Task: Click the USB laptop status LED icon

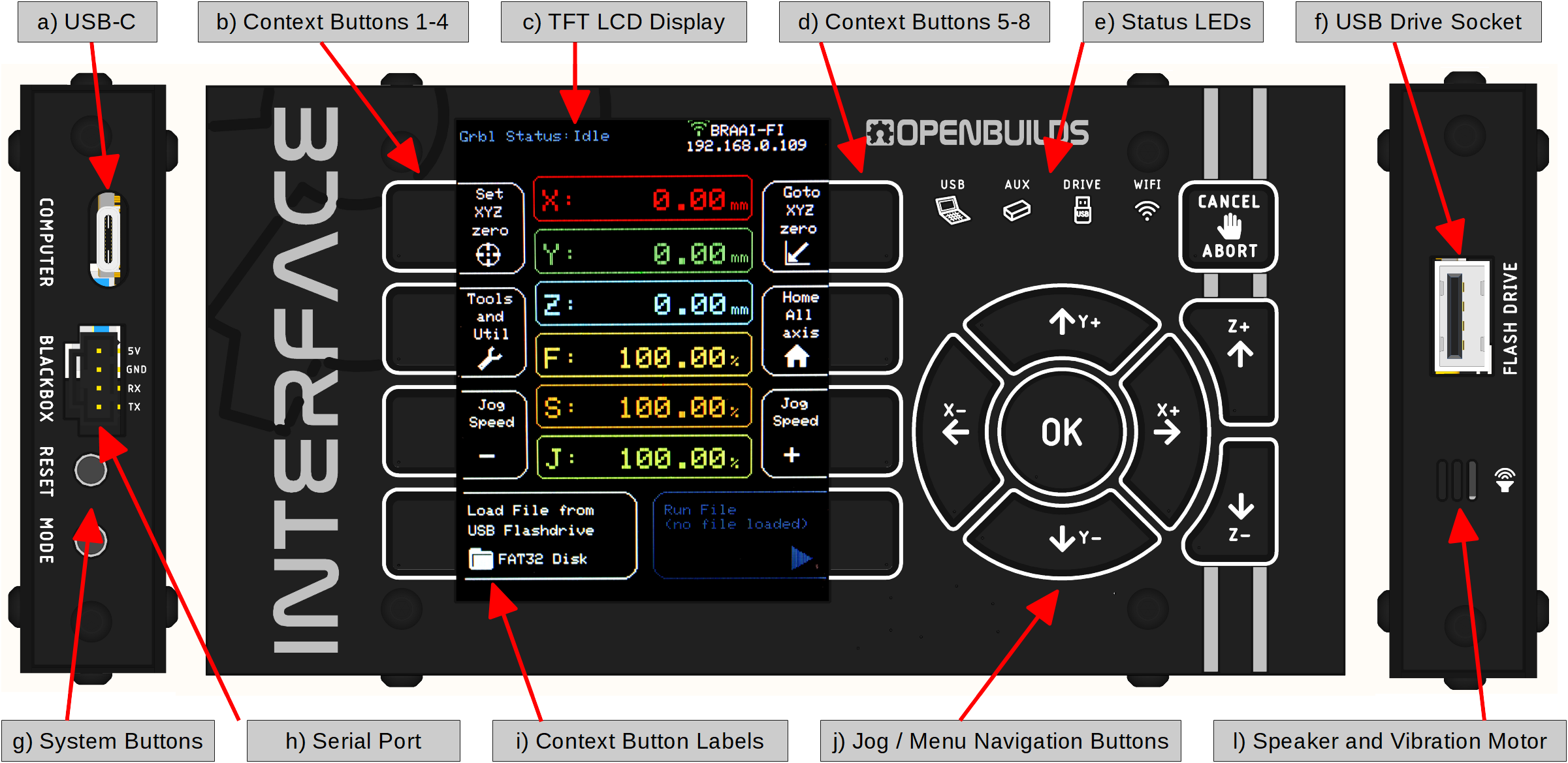Action: point(952,210)
